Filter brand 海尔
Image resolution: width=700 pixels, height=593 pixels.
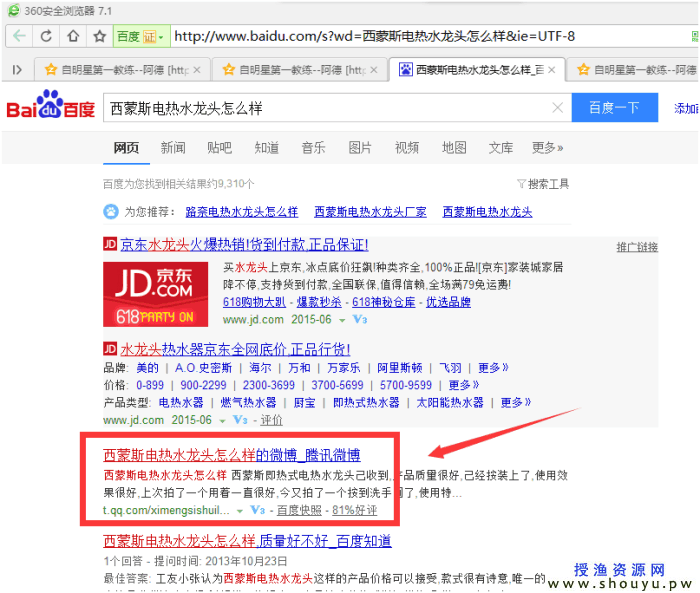tap(260, 368)
